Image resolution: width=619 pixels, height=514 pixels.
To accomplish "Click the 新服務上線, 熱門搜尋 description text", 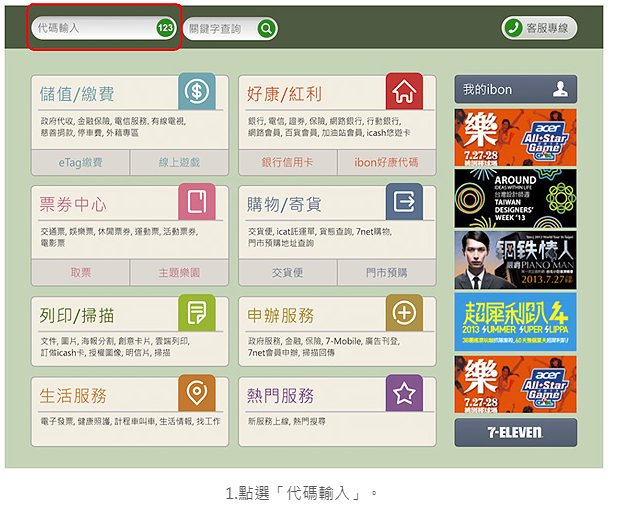I will coord(287,421).
